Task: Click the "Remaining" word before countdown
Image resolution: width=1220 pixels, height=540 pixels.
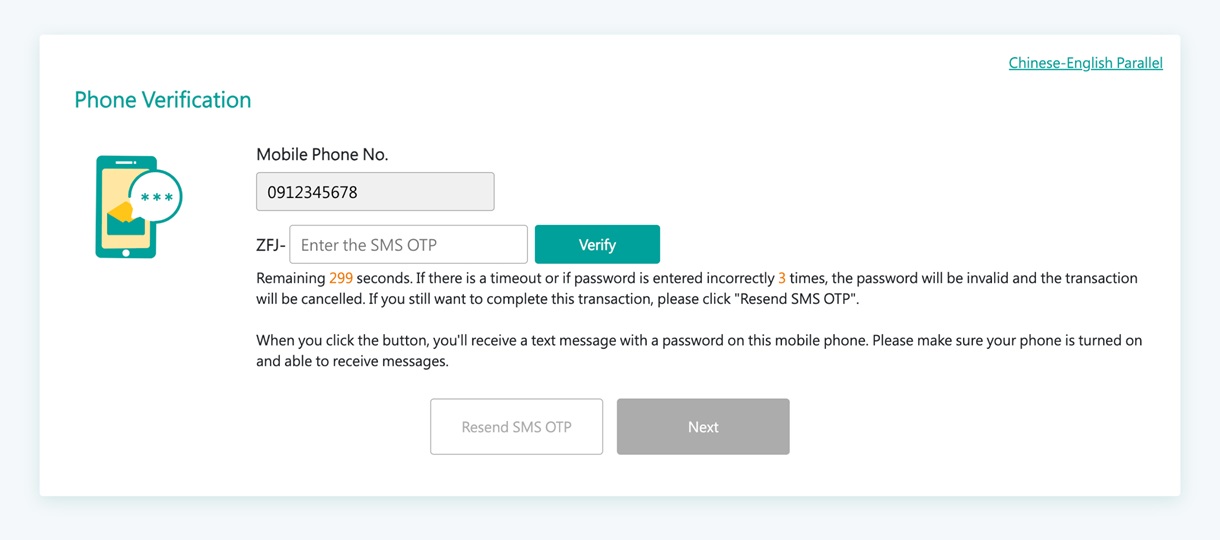Action: [x=290, y=278]
